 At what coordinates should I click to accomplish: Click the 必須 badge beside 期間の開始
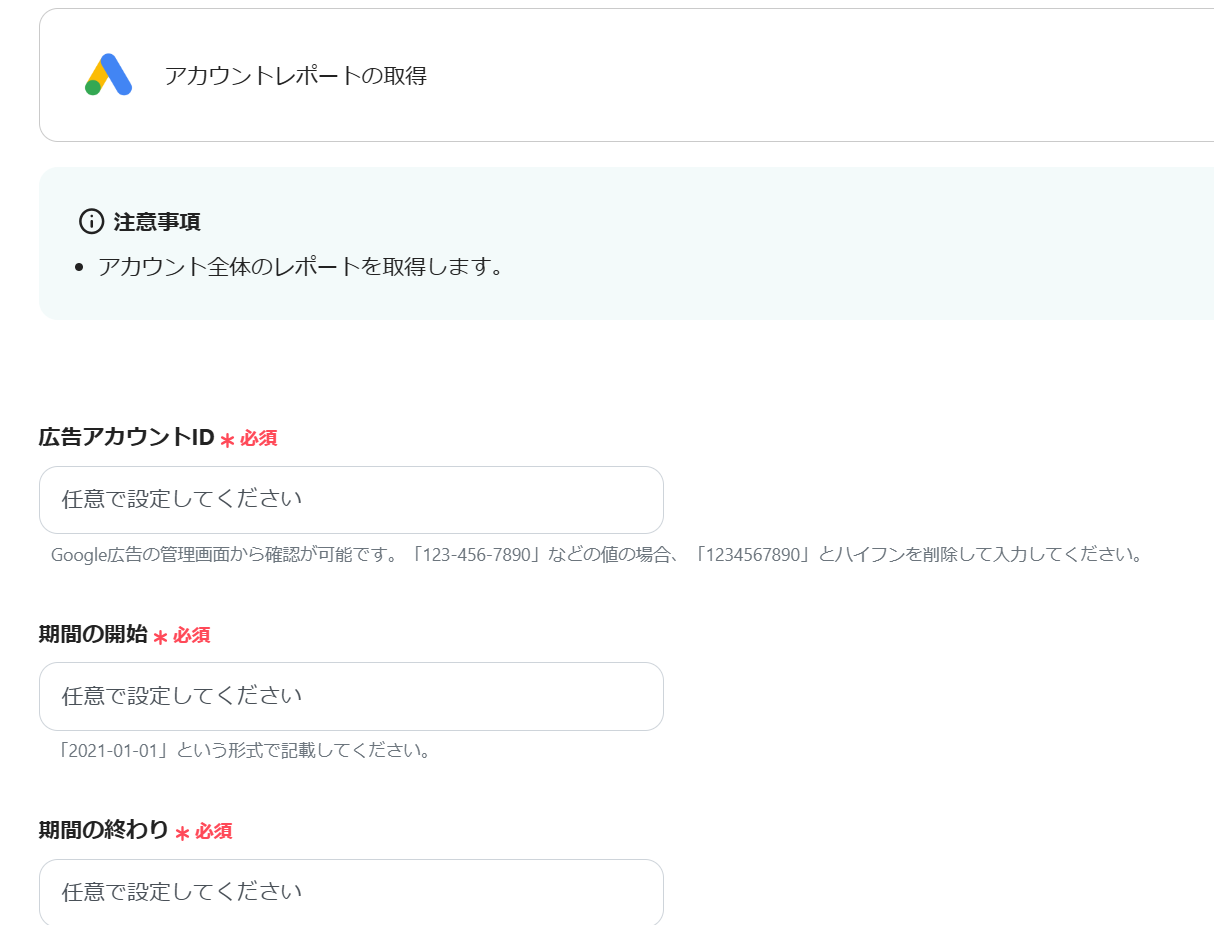(x=191, y=635)
